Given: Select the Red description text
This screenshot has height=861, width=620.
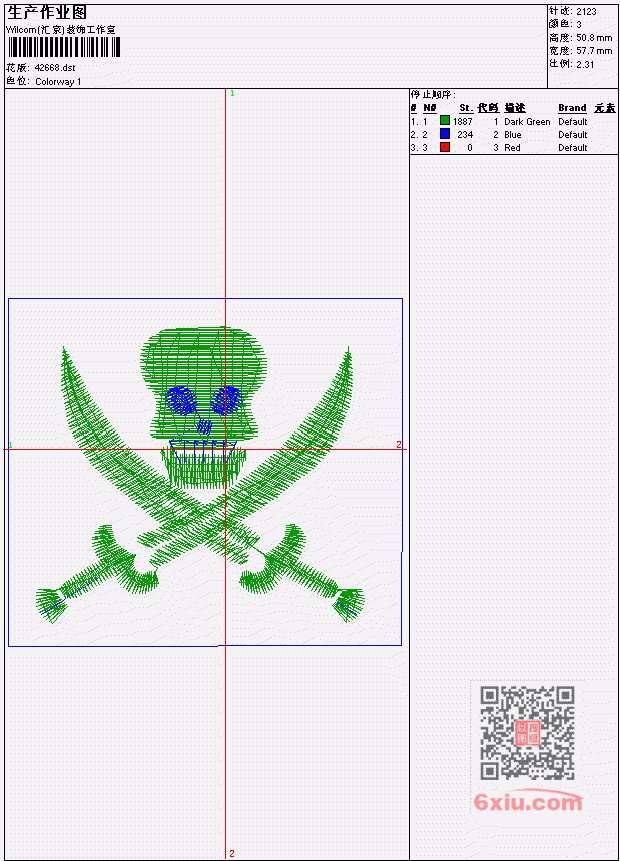Looking at the screenshot, I should point(512,148).
